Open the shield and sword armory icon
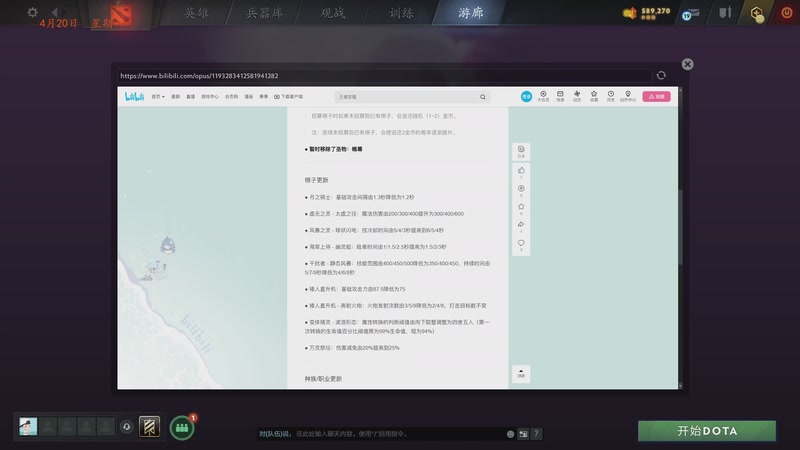 click(725, 12)
